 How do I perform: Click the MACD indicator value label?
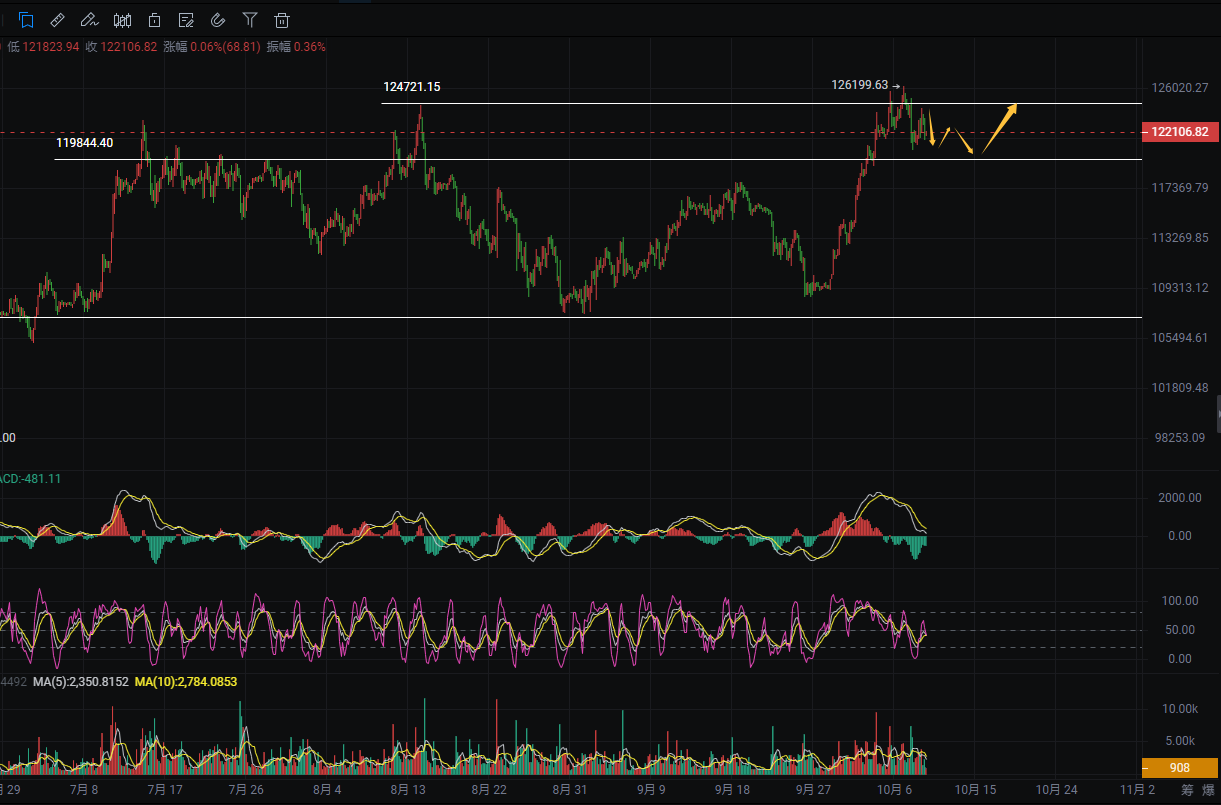30,479
